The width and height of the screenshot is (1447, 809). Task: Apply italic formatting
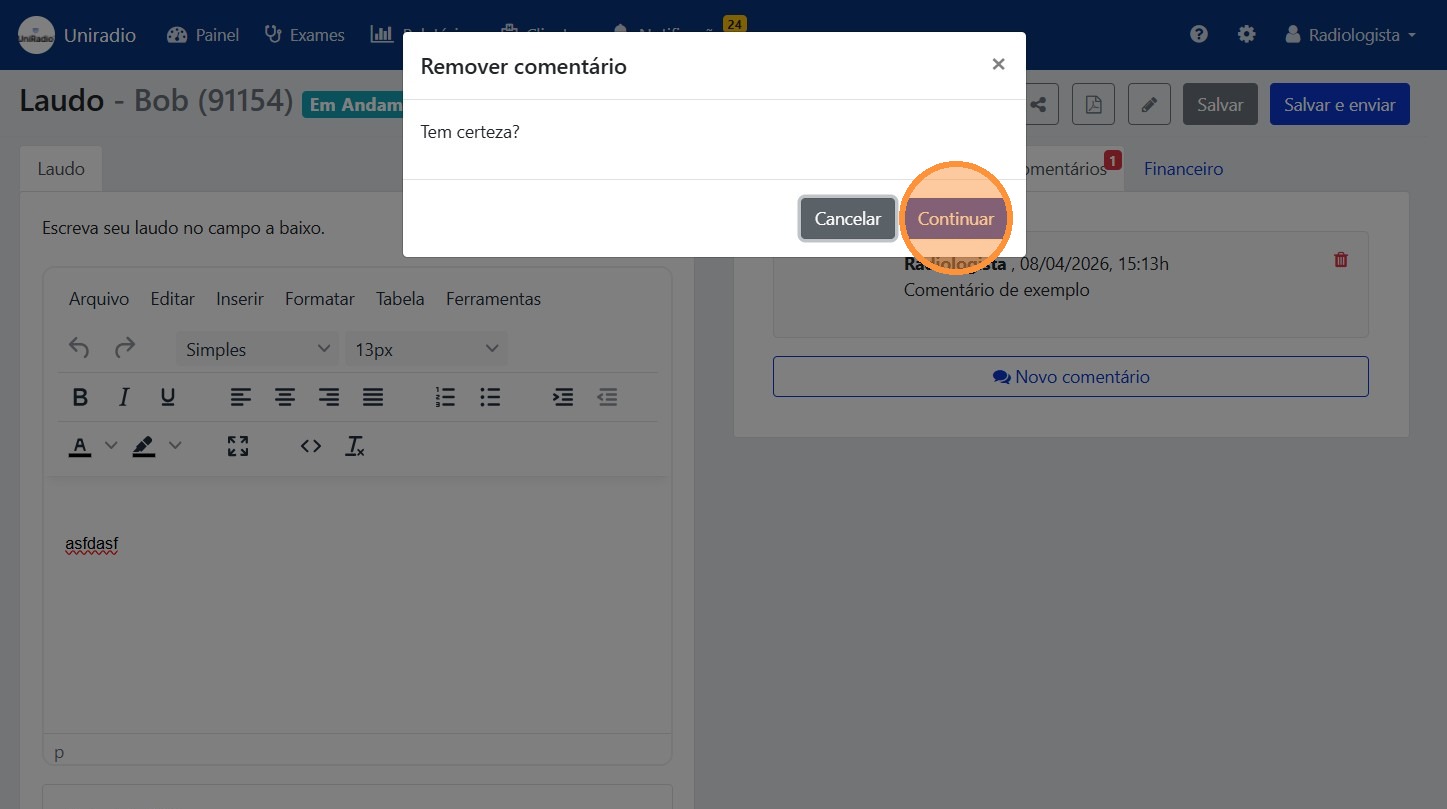tap(124, 396)
